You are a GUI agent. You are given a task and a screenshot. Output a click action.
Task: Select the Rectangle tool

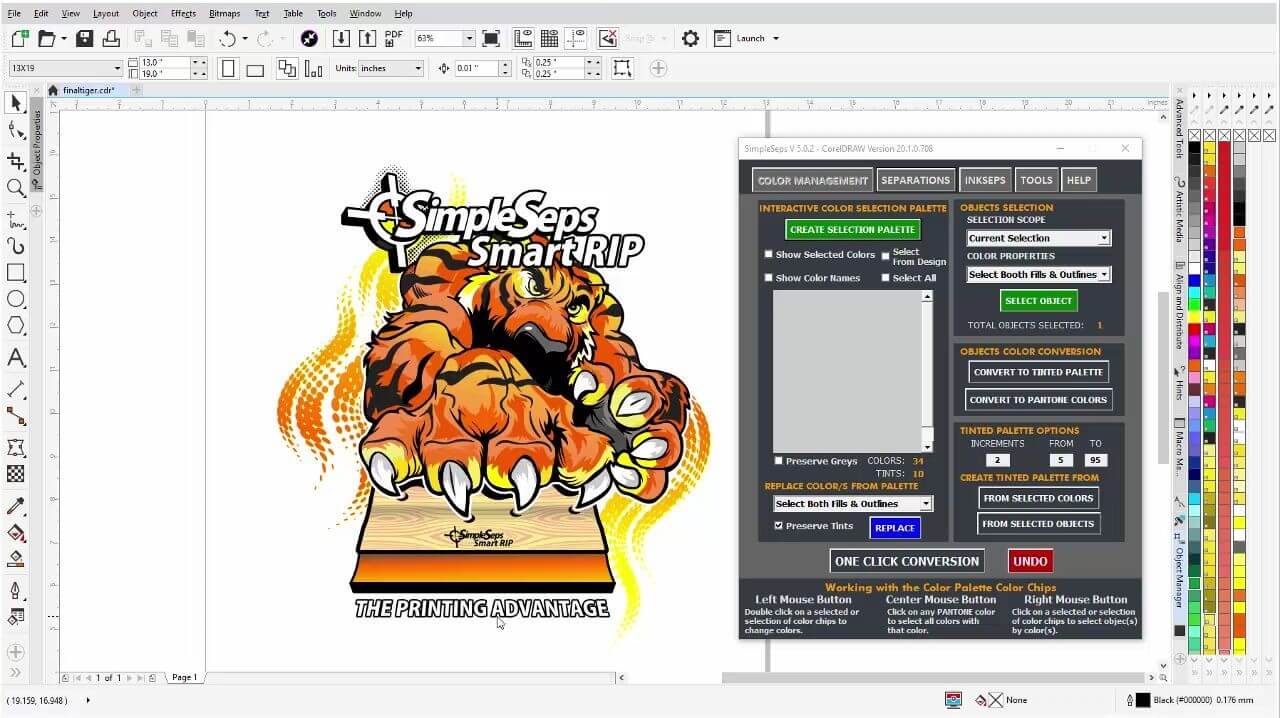[16, 272]
